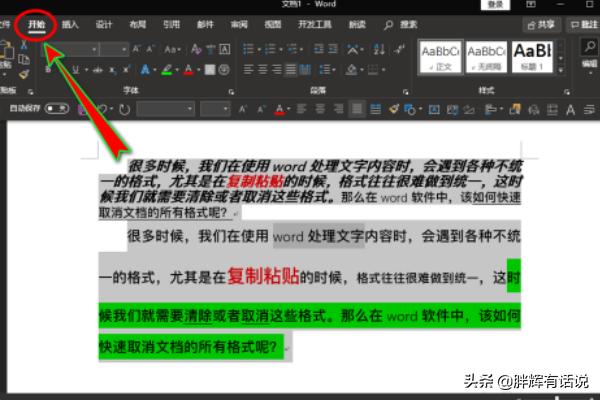
Task: Open the Phonetic Guide tool
Action: [210, 49]
